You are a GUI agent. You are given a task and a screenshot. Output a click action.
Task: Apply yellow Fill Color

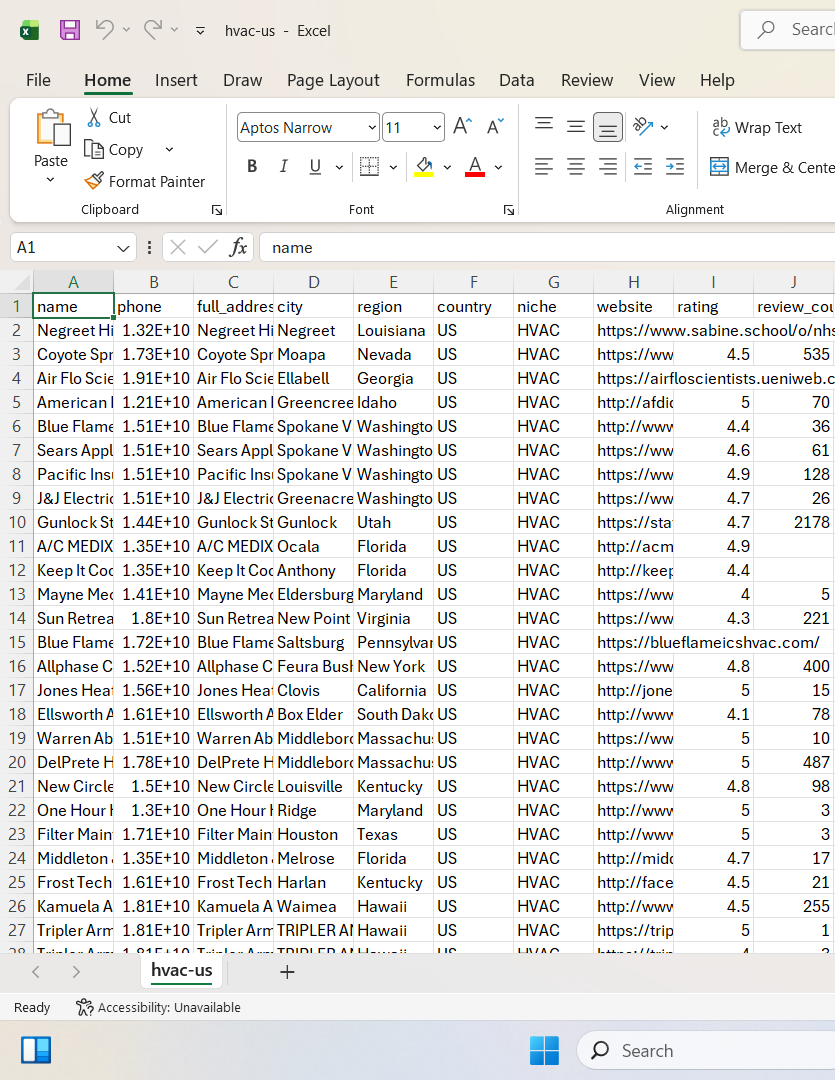point(424,166)
